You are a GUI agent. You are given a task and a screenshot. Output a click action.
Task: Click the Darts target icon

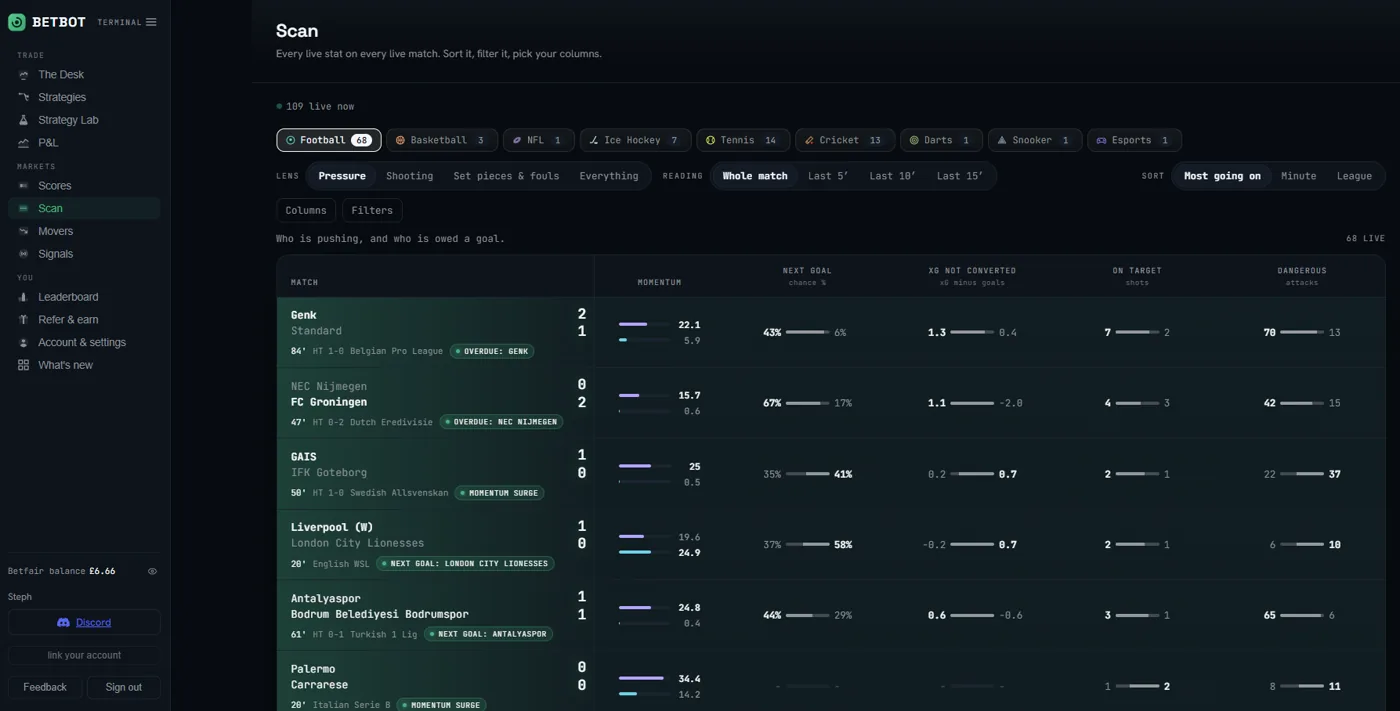tap(914, 140)
